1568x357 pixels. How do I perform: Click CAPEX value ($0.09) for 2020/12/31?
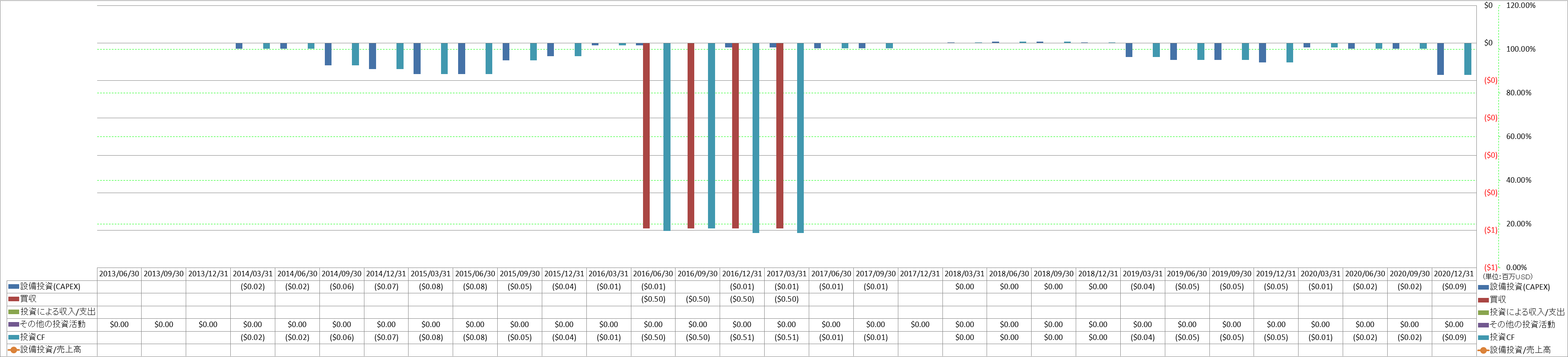coord(1453,286)
